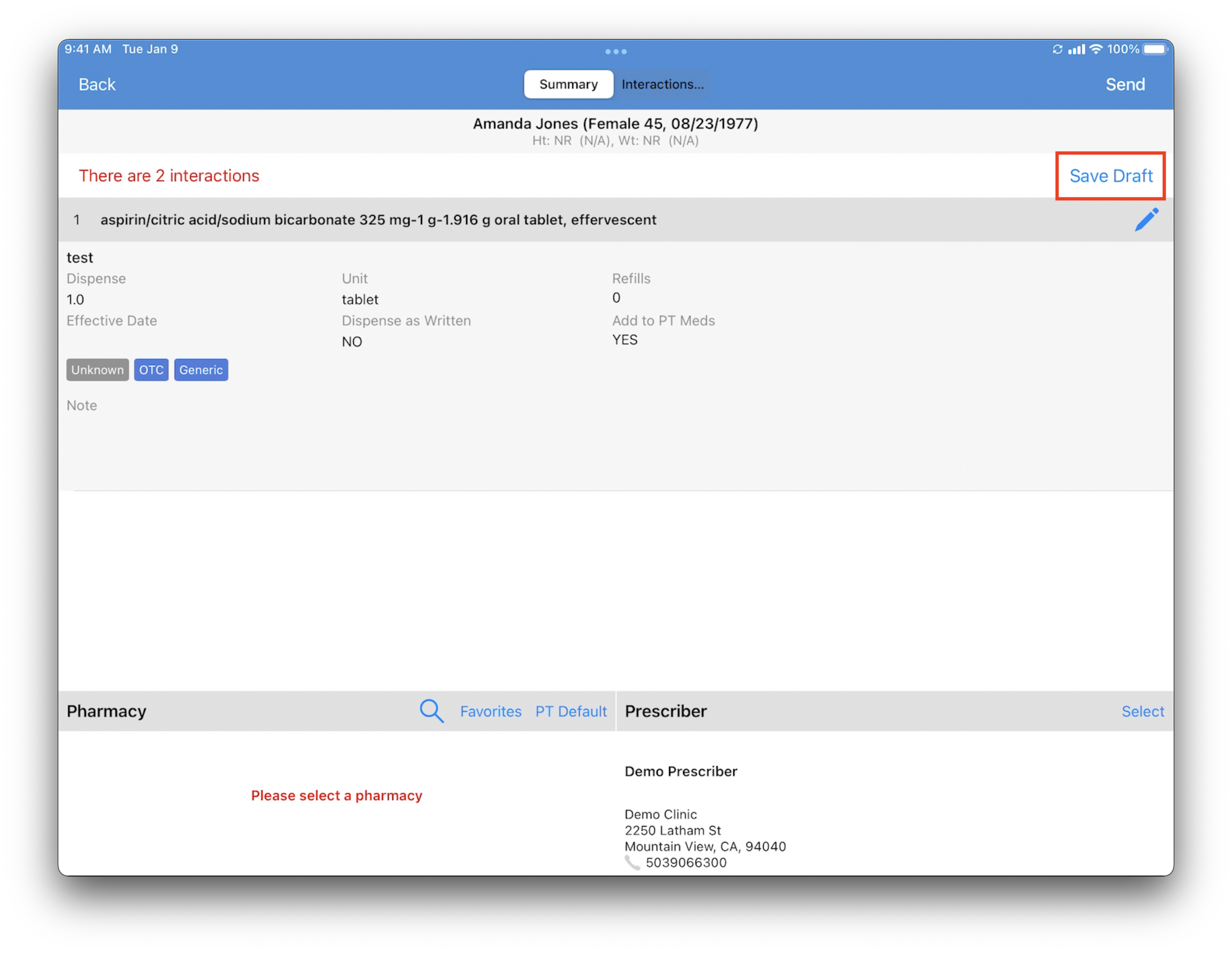Switch to the Summary tab

tap(568, 84)
